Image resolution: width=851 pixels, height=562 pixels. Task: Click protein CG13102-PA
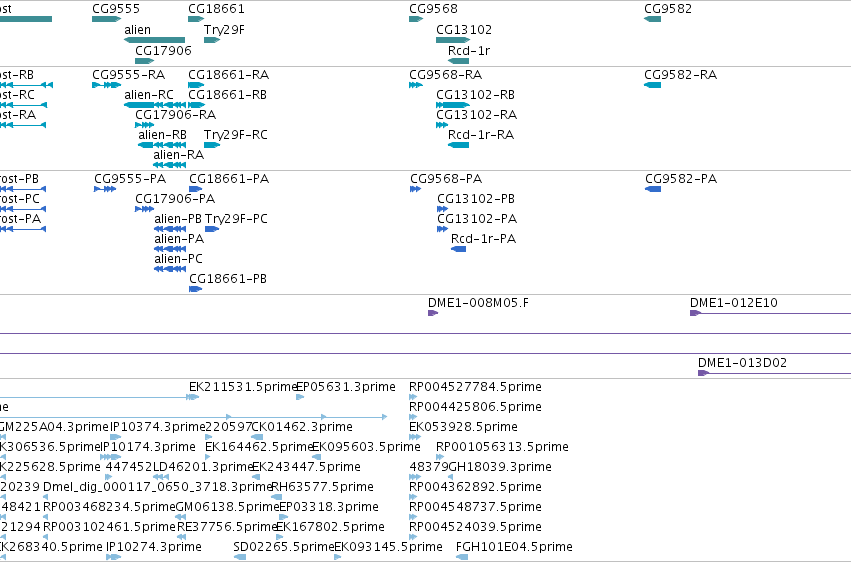(477, 219)
